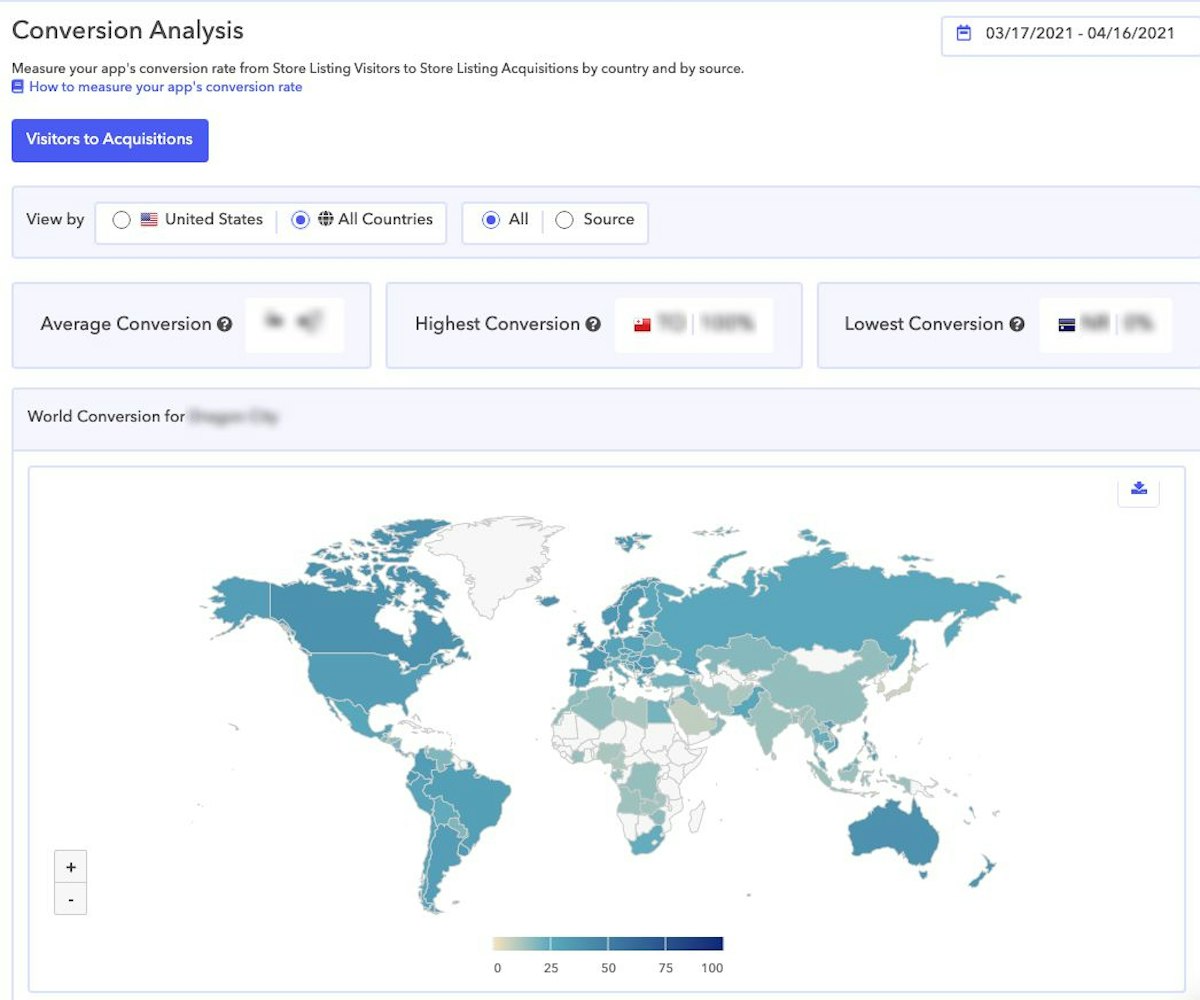Click the Lowest Conversion help icon
The image size is (1200, 1000).
[1017, 324]
